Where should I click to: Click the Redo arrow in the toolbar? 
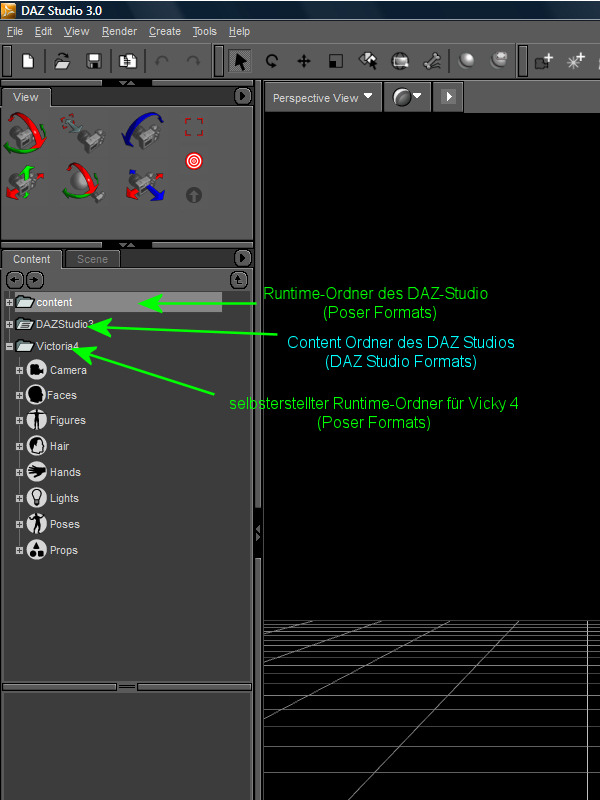tap(193, 62)
